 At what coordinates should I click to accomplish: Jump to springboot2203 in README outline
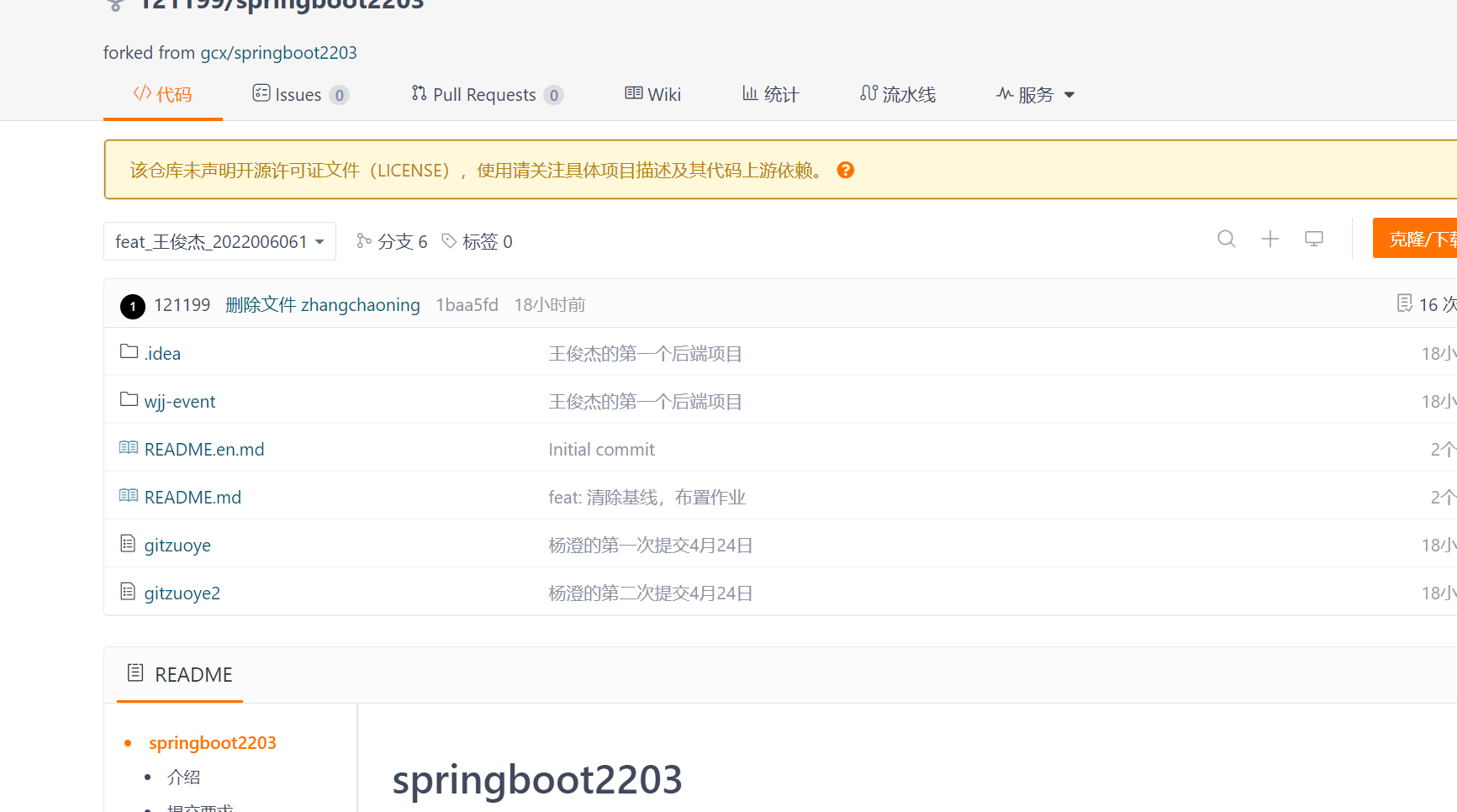tap(213, 742)
